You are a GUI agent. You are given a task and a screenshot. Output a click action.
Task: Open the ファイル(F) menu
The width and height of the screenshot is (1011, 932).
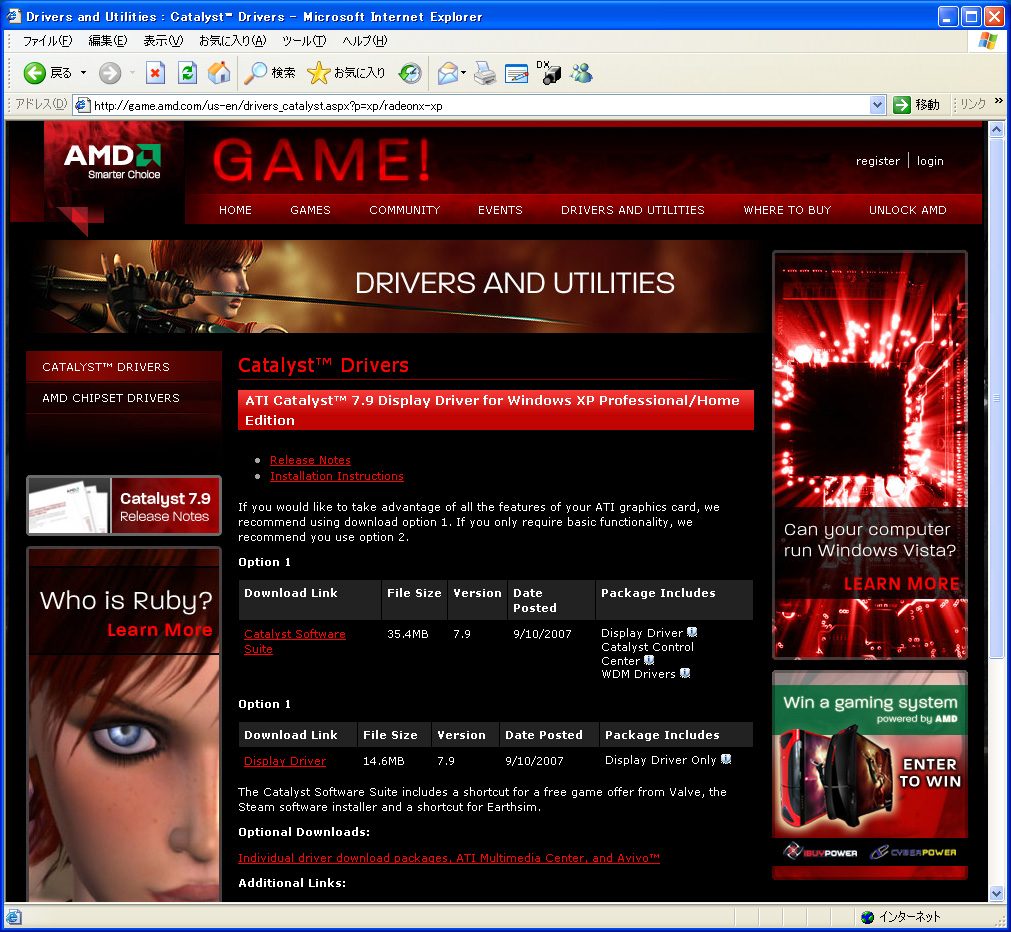pyautogui.click(x=47, y=41)
